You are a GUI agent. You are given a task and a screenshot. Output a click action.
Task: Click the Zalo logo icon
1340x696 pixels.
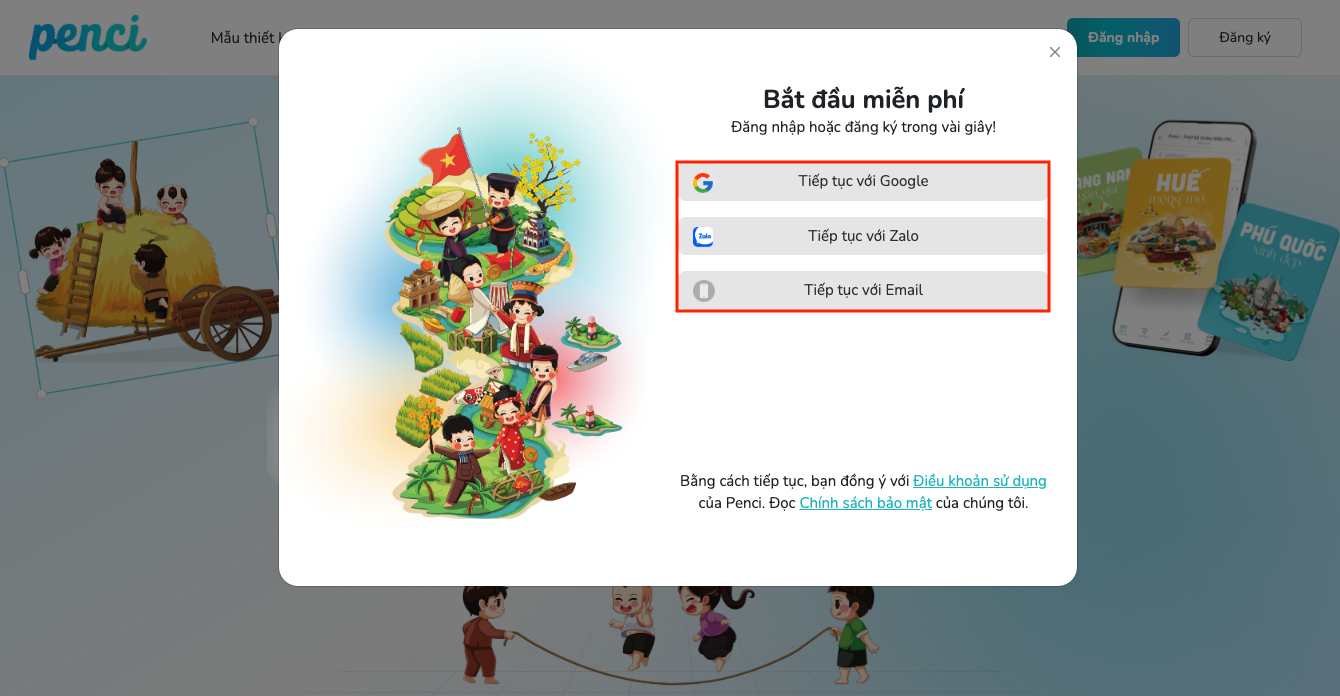pyautogui.click(x=703, y=237)
